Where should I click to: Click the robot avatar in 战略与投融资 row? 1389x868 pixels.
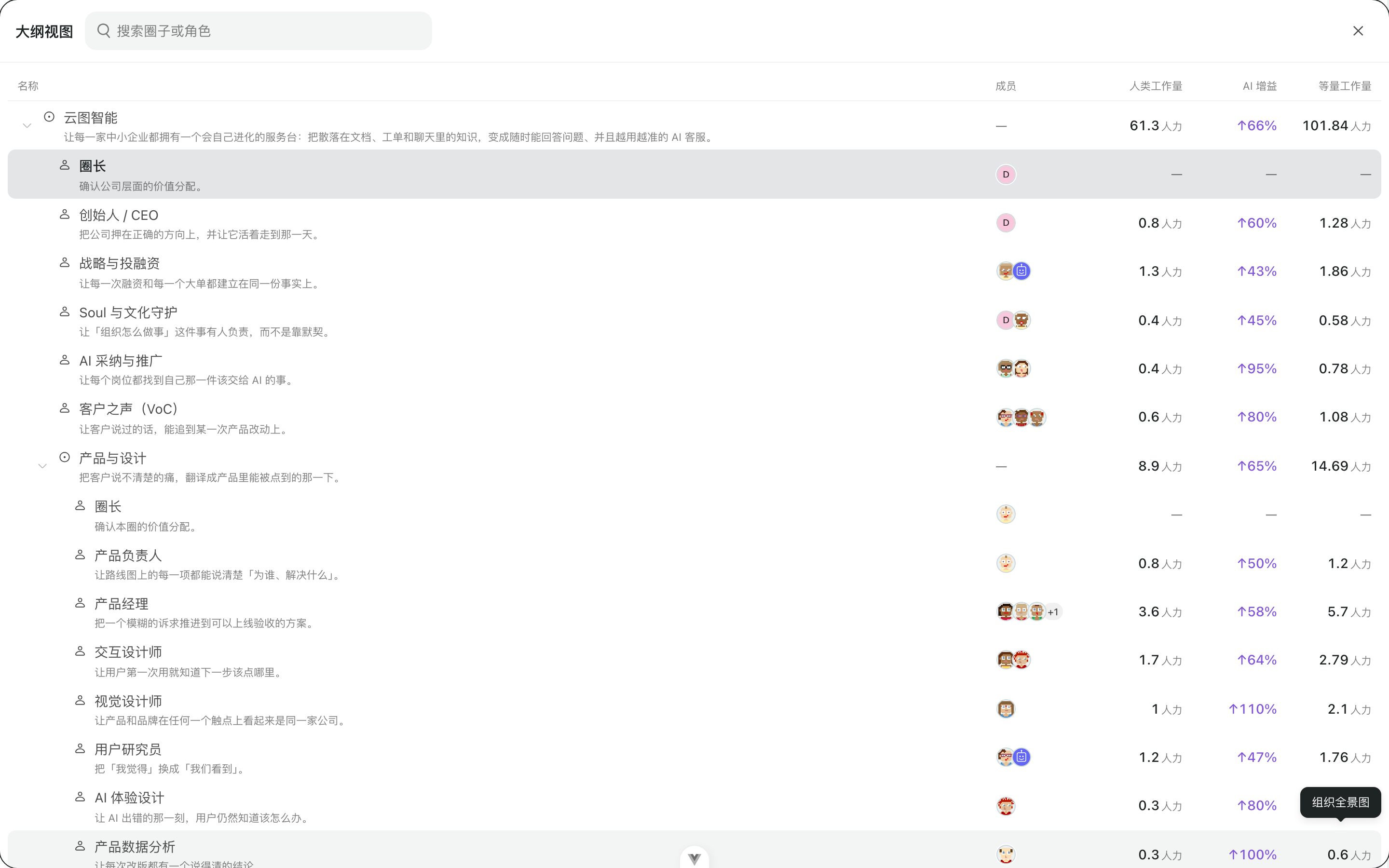point(1021,271)
